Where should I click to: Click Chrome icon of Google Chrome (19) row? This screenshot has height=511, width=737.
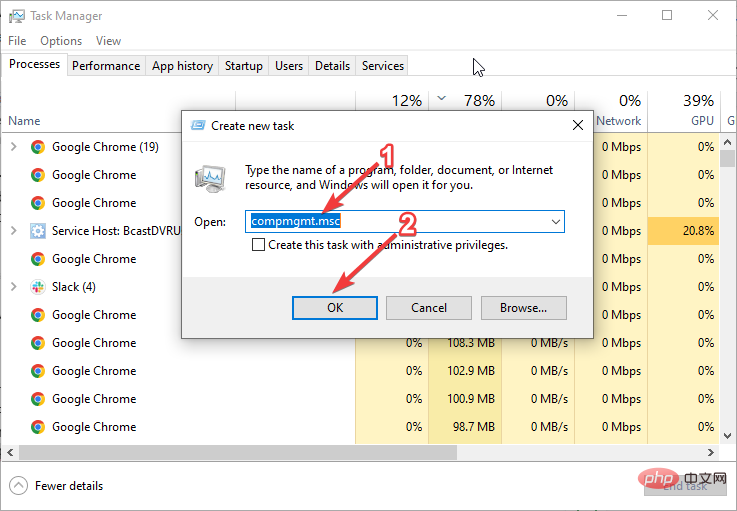[x=38, y=147]
